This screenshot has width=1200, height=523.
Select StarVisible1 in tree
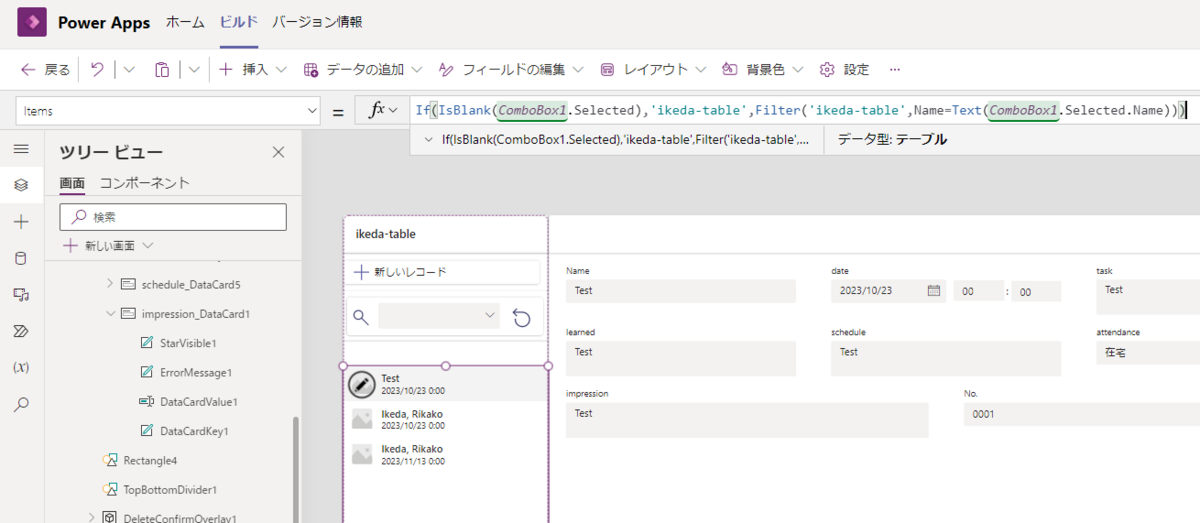click(188, 343)
